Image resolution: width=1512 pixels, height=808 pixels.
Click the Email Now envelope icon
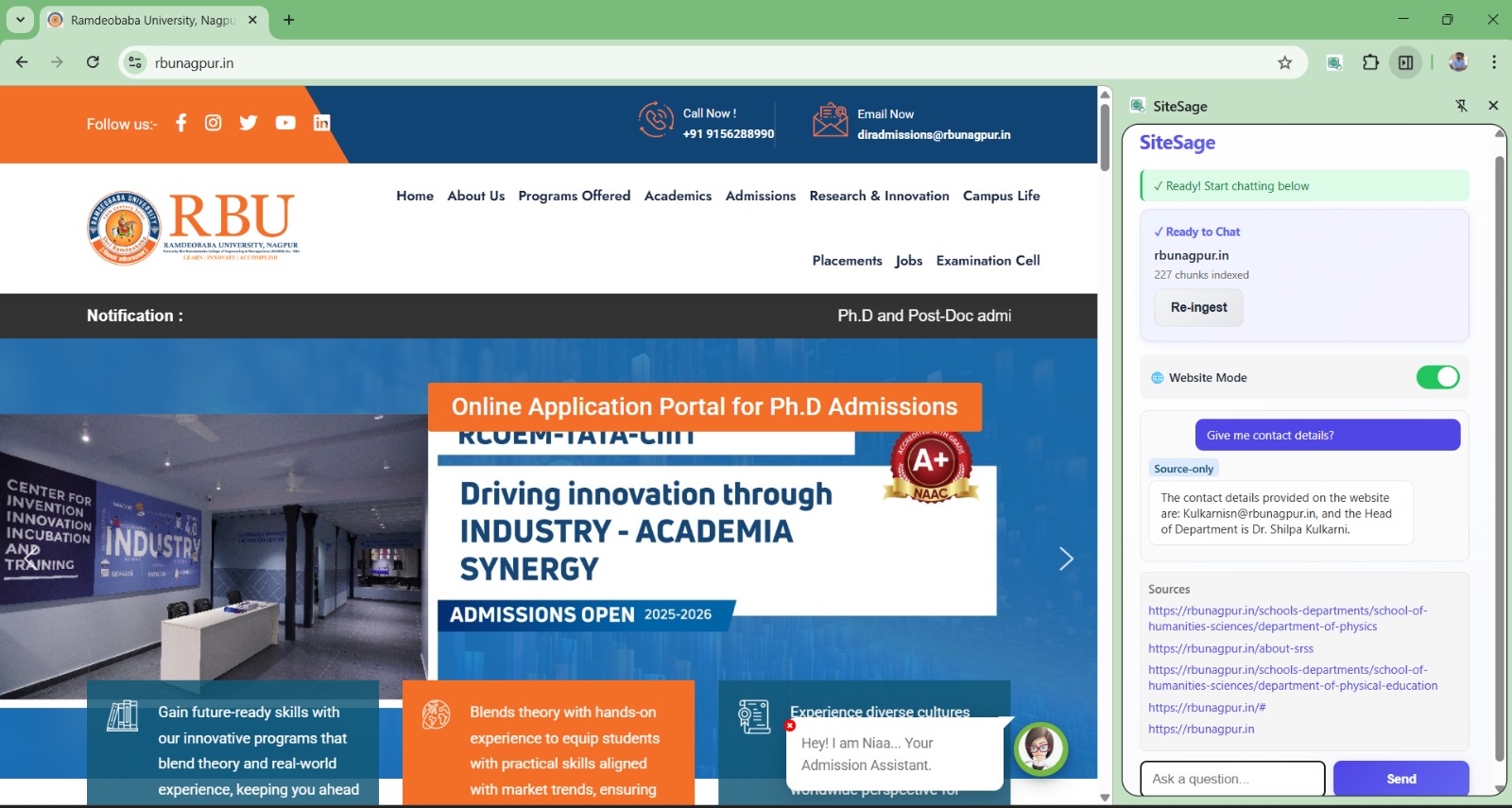tap(830, 120)
